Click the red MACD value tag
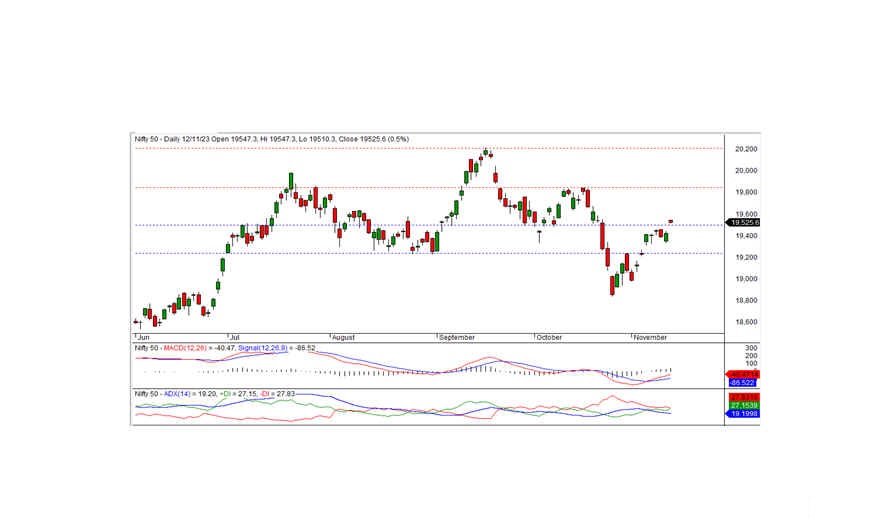The height and width of the screenshot is (529, 890). click(x=744, y=375)
